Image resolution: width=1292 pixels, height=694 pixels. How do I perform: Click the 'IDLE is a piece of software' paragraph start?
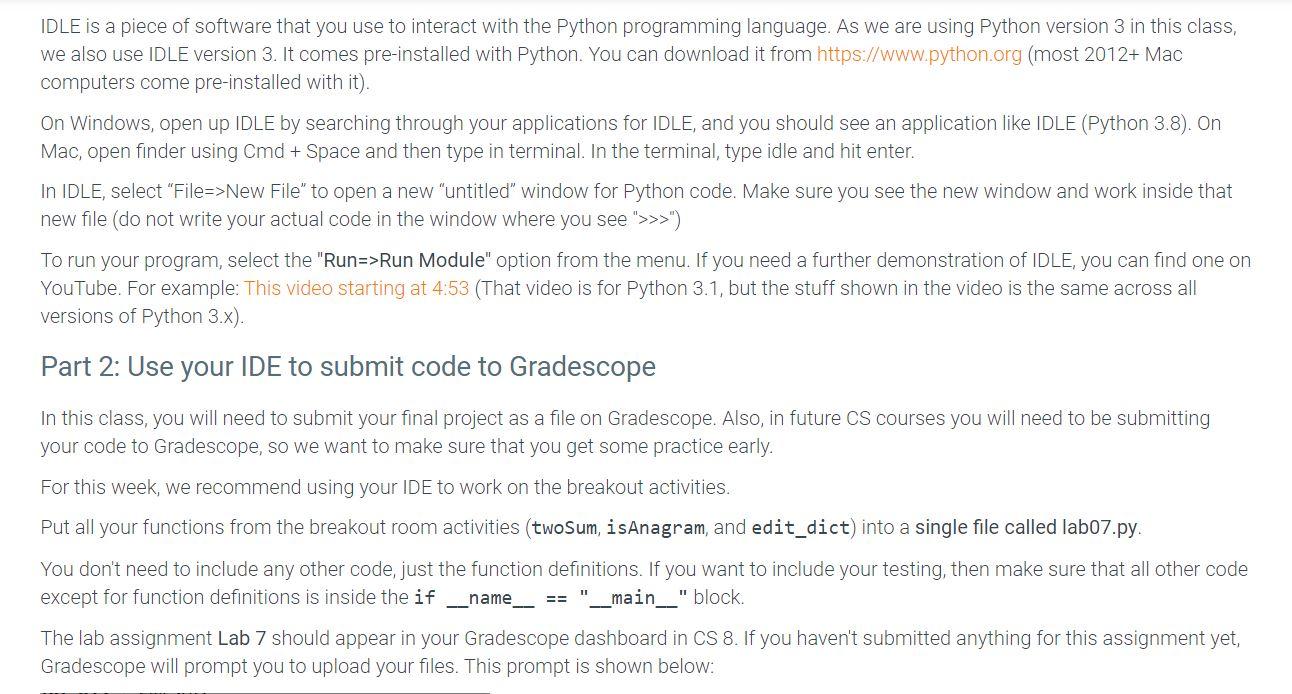click(150, 26)
